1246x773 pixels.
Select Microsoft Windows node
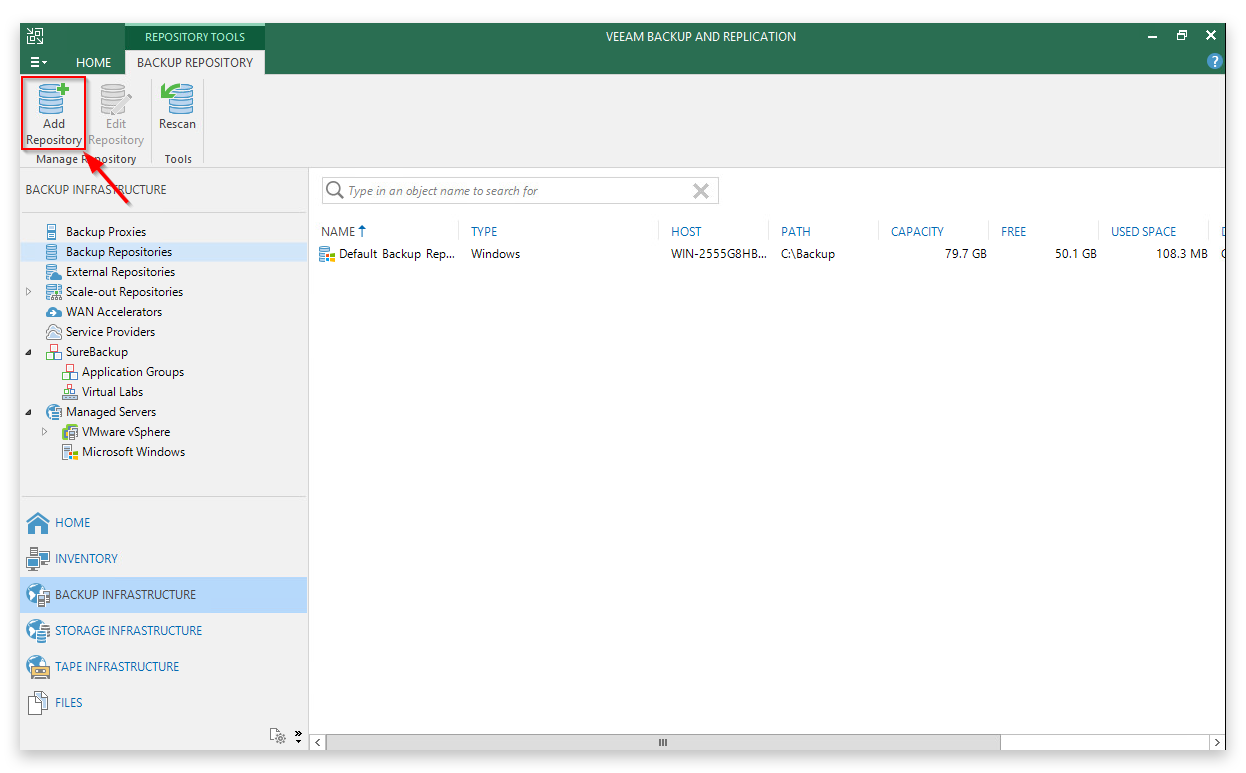133,452
